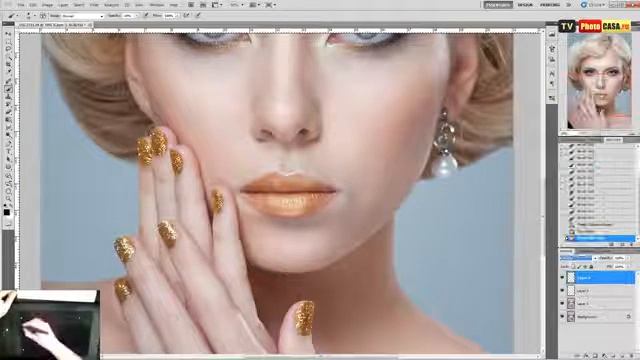Open the Window menu
640x360 pixels.
point(157,5)
